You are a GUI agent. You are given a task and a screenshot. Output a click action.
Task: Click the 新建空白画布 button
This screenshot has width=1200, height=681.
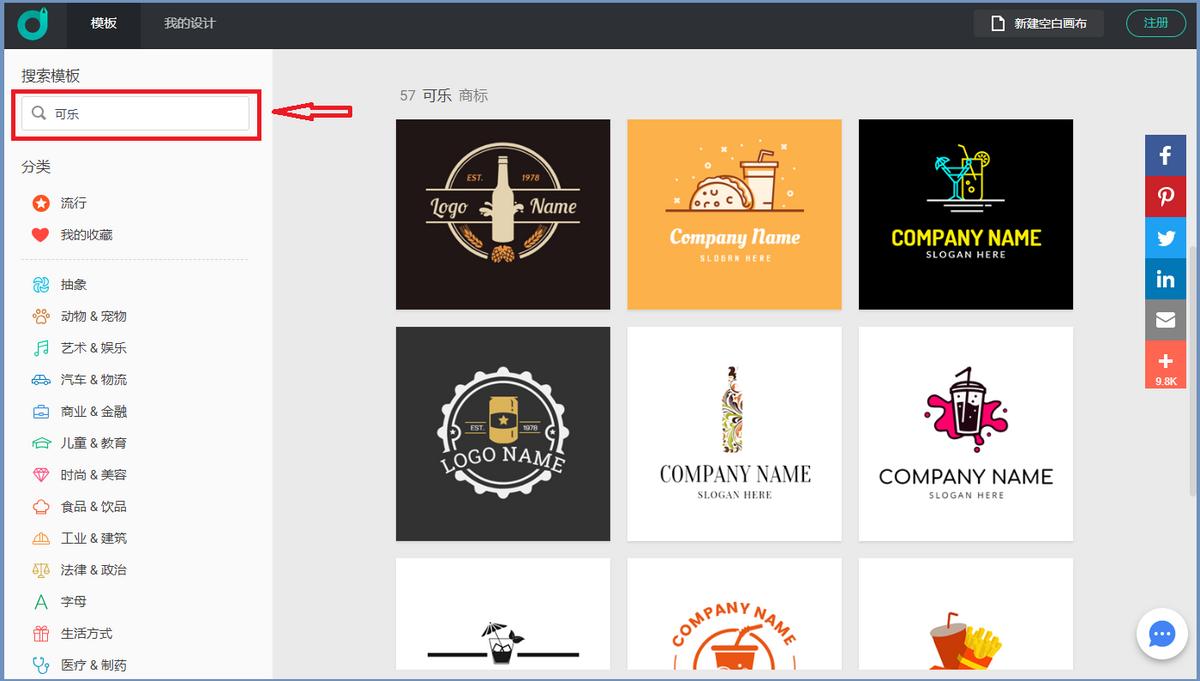point(1038,23)
